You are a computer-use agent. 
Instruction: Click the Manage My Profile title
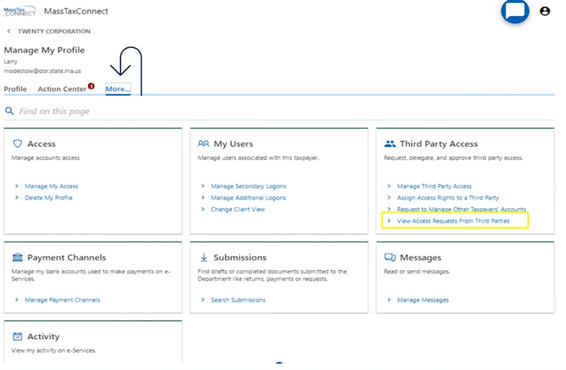click(44, 50)
